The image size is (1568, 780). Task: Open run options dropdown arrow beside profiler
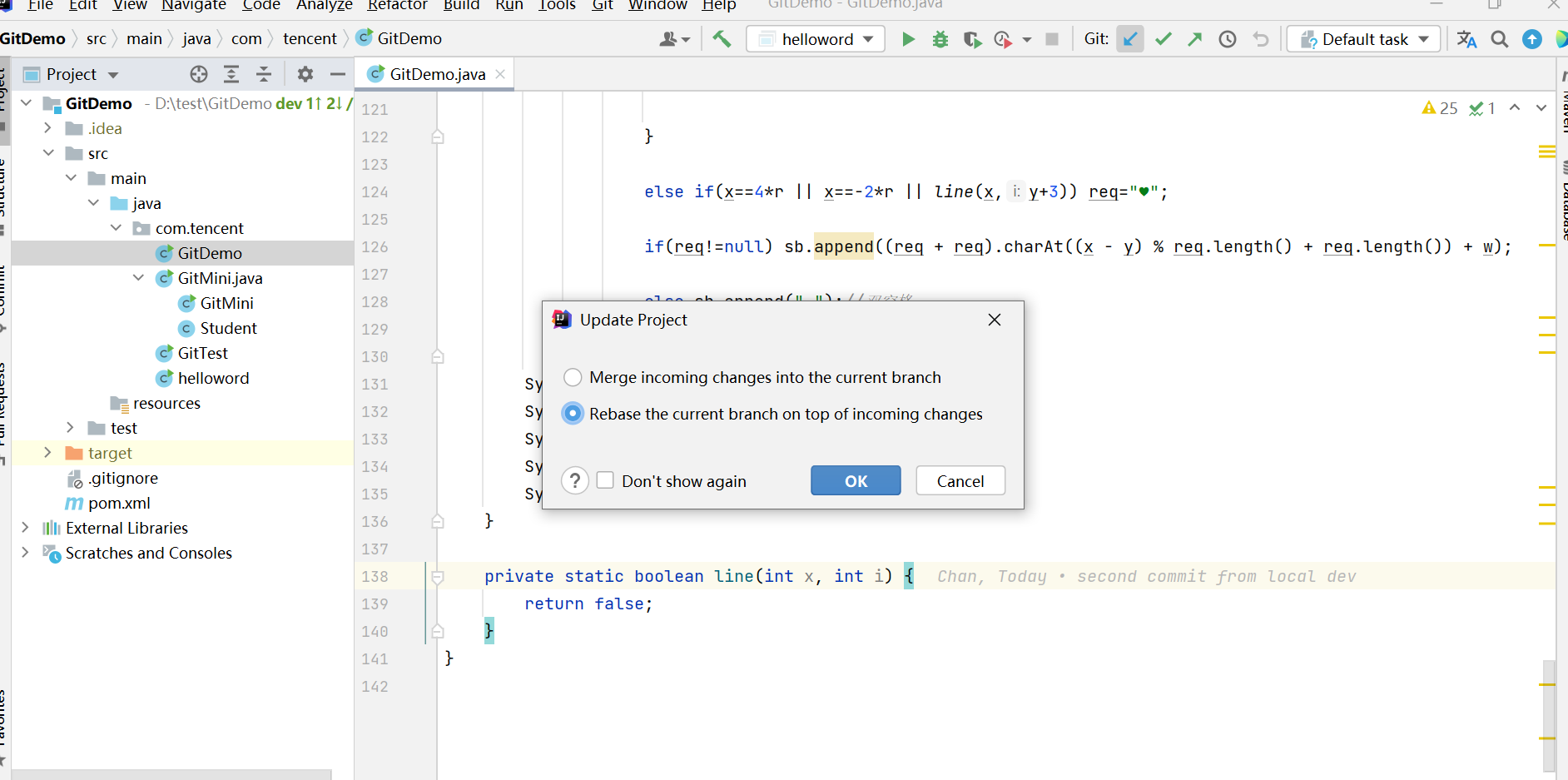[1027, 39]
